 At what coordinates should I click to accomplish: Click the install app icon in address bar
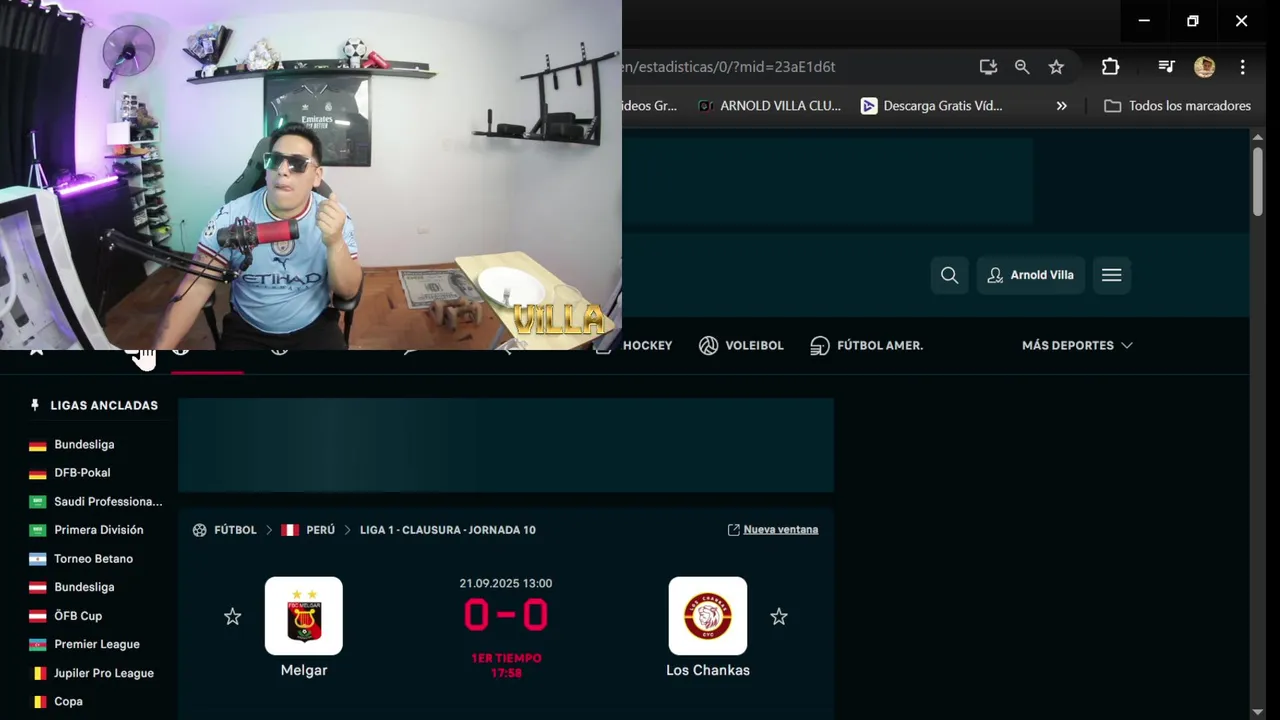(988, 67)
